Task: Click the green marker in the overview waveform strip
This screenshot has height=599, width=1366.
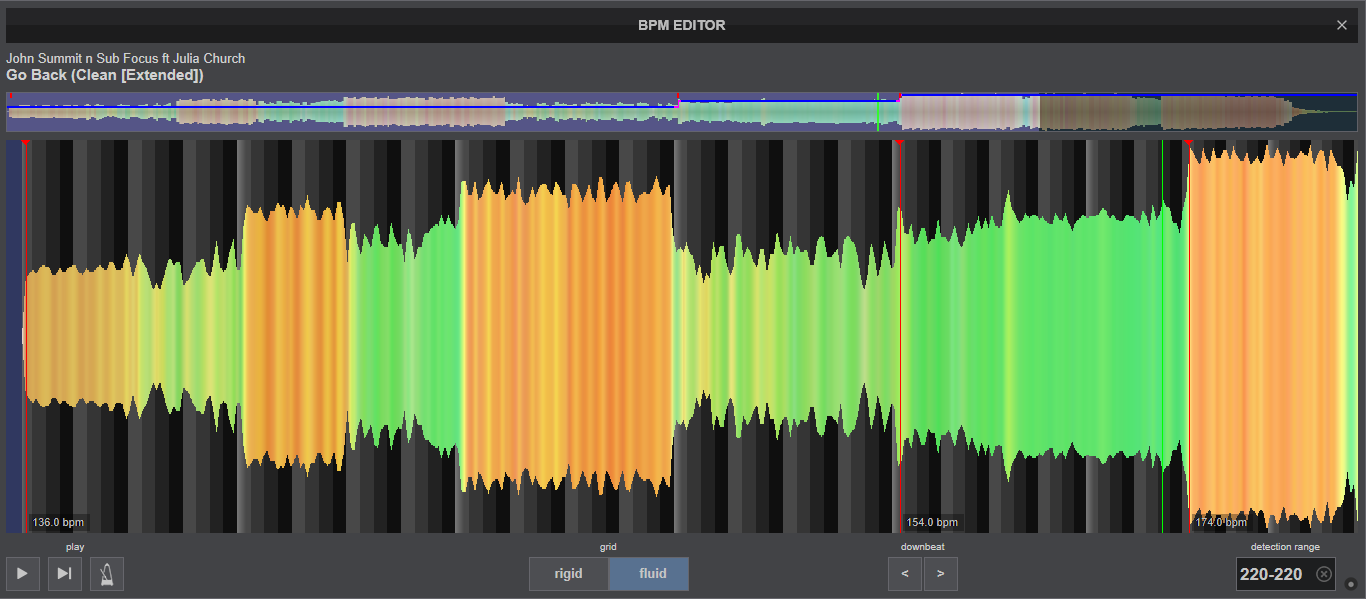Action: (x=878, y=111)
